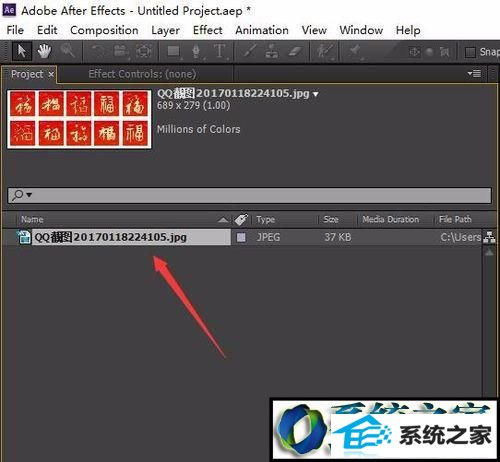The image size is (500, 462).
Task: Open the Edit menu
Action: [47, 30]
